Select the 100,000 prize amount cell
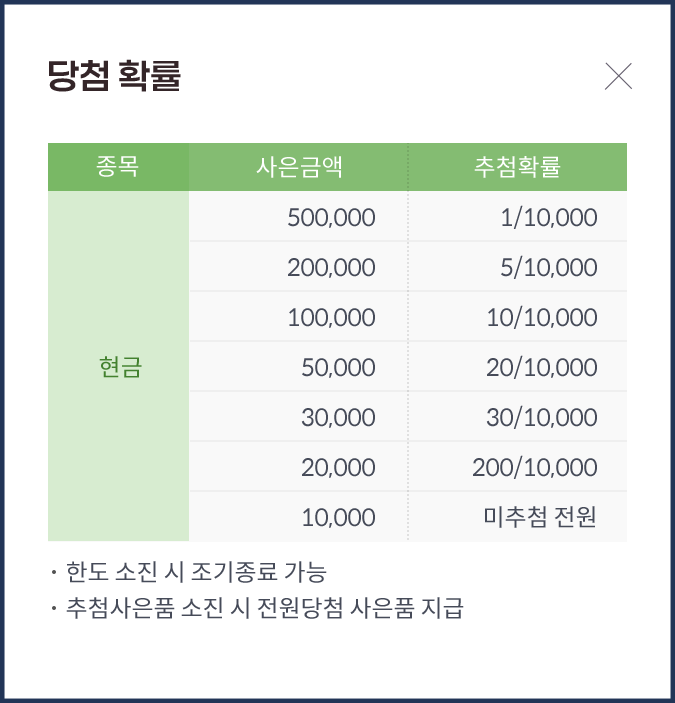 [331, 318]
